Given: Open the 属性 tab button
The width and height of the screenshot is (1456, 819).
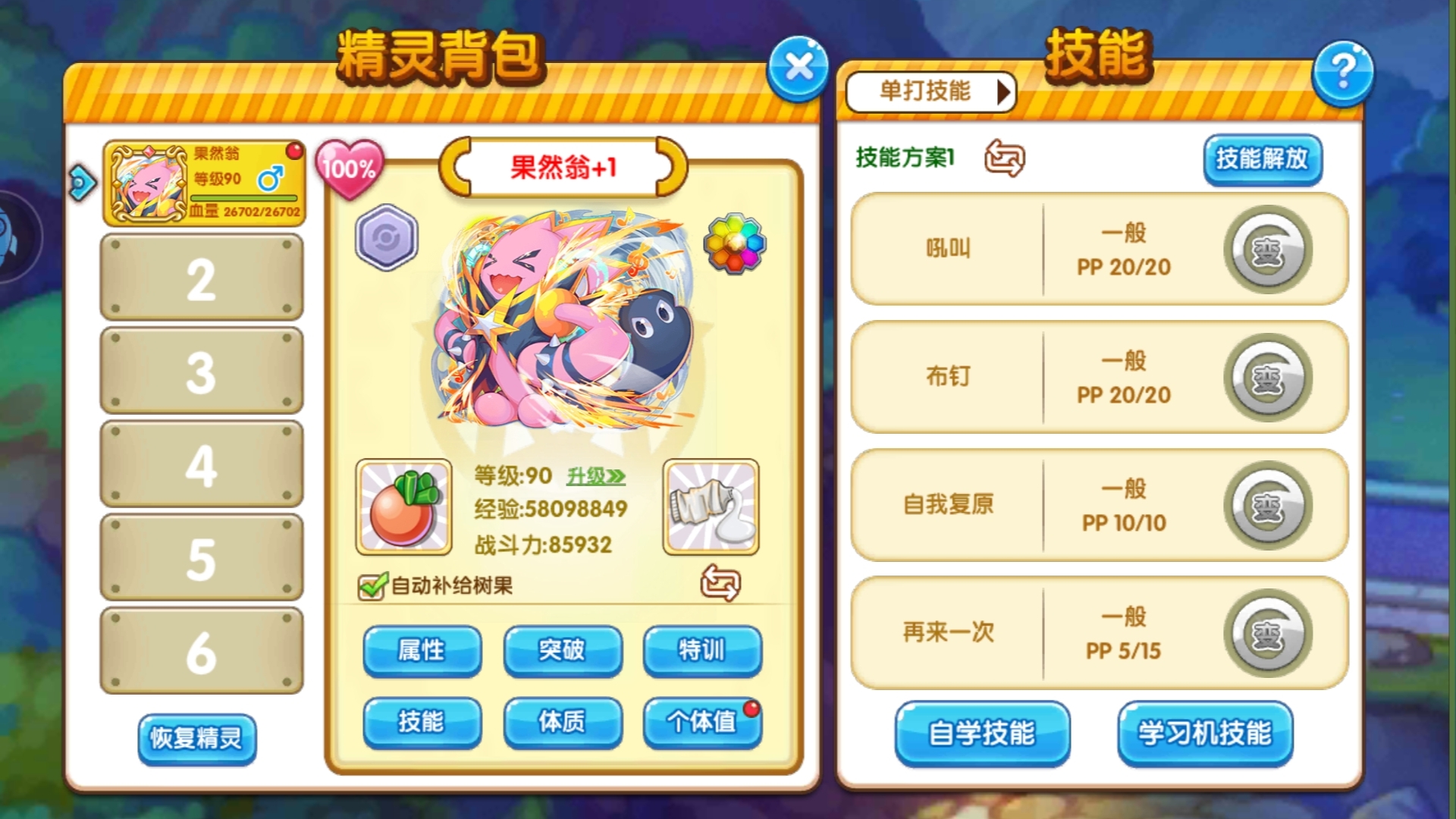Looking at the screenshot, I should [x=422, y=651].
